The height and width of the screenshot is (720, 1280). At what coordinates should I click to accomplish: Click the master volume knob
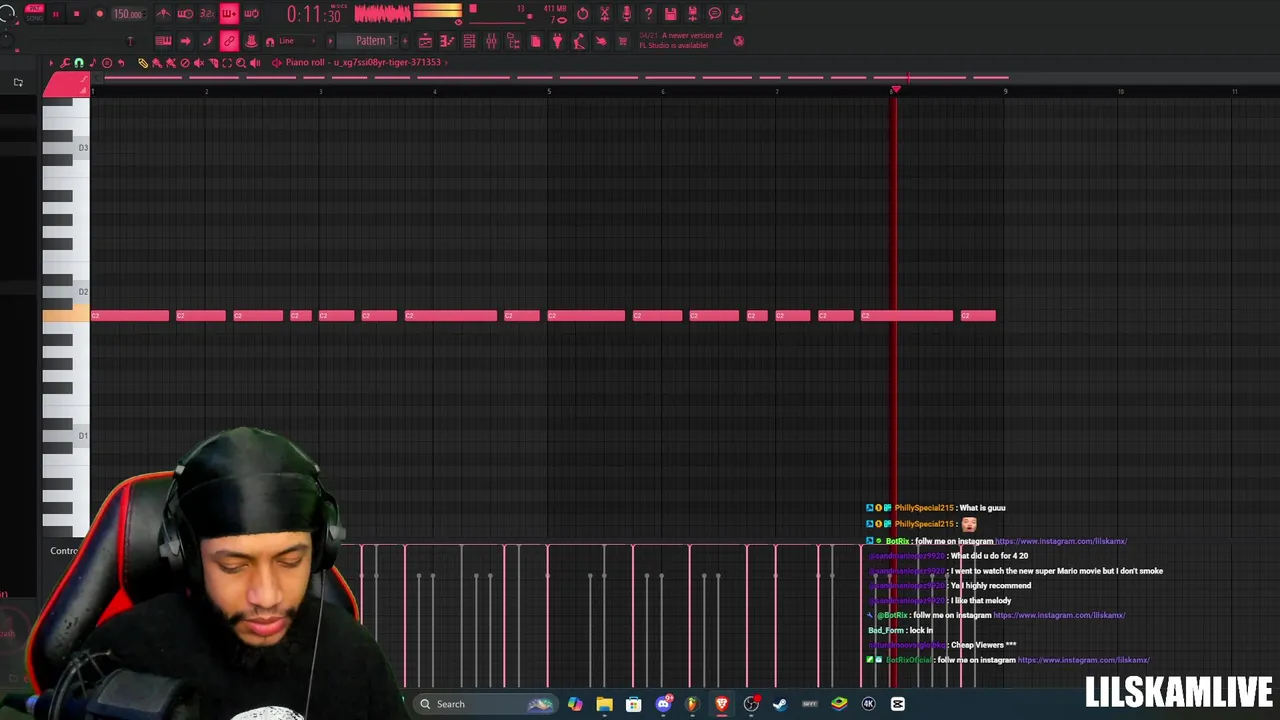pos(8,12)
